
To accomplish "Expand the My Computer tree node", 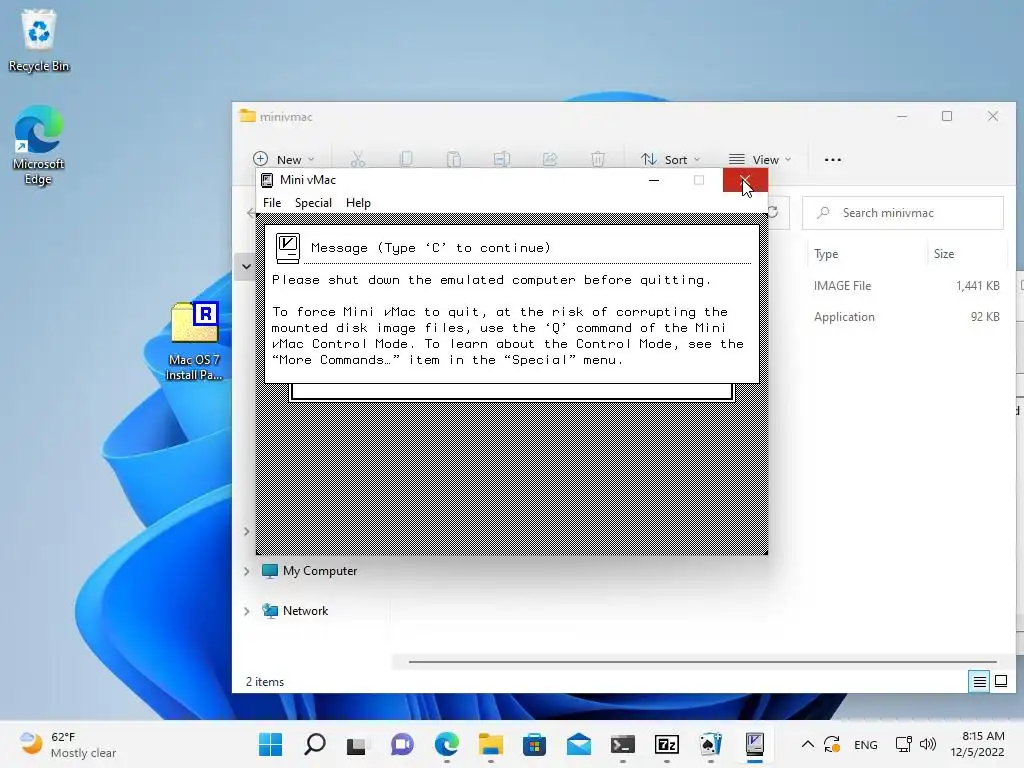I will pos(246,571).
